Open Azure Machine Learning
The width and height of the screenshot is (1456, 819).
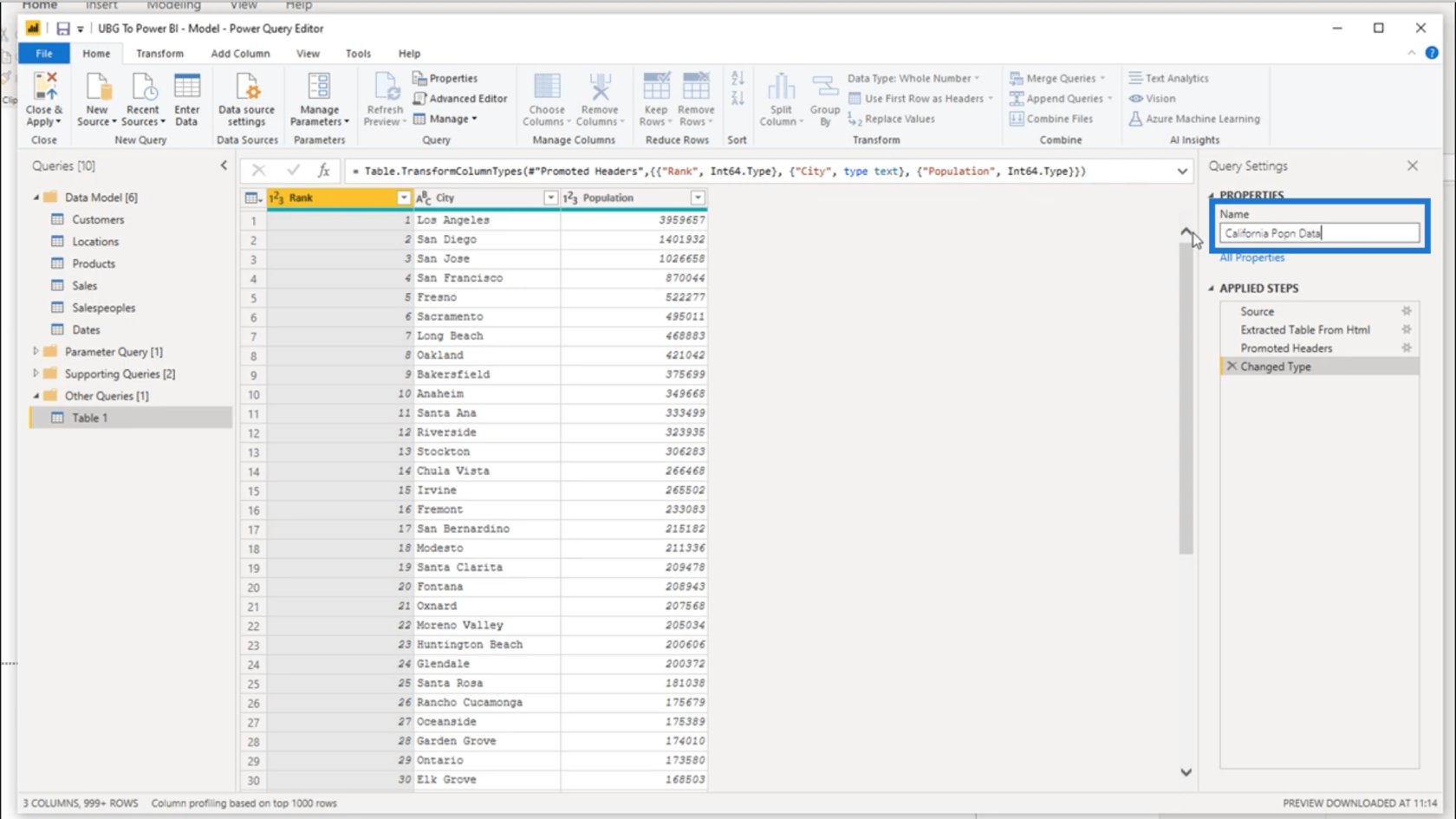pos(1194,120)
